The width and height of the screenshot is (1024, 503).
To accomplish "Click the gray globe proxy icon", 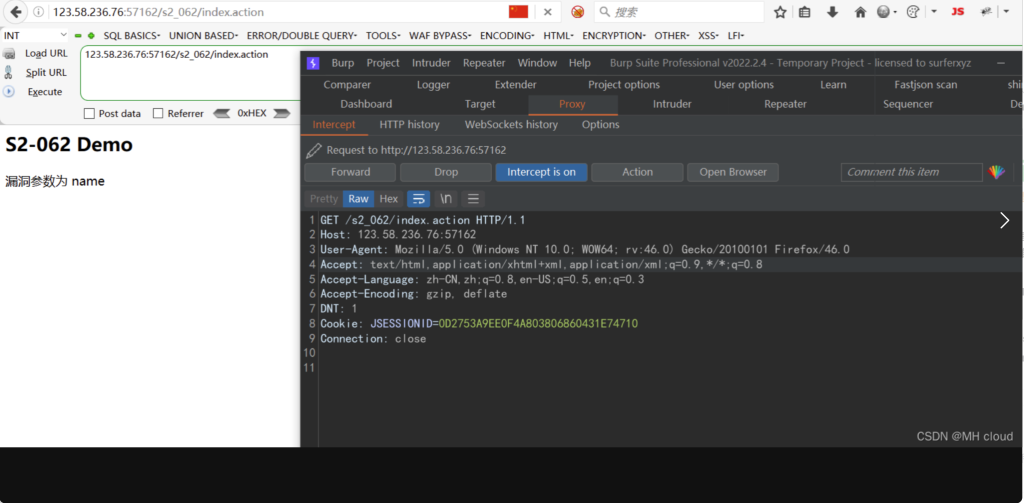I will pos(884,12).
